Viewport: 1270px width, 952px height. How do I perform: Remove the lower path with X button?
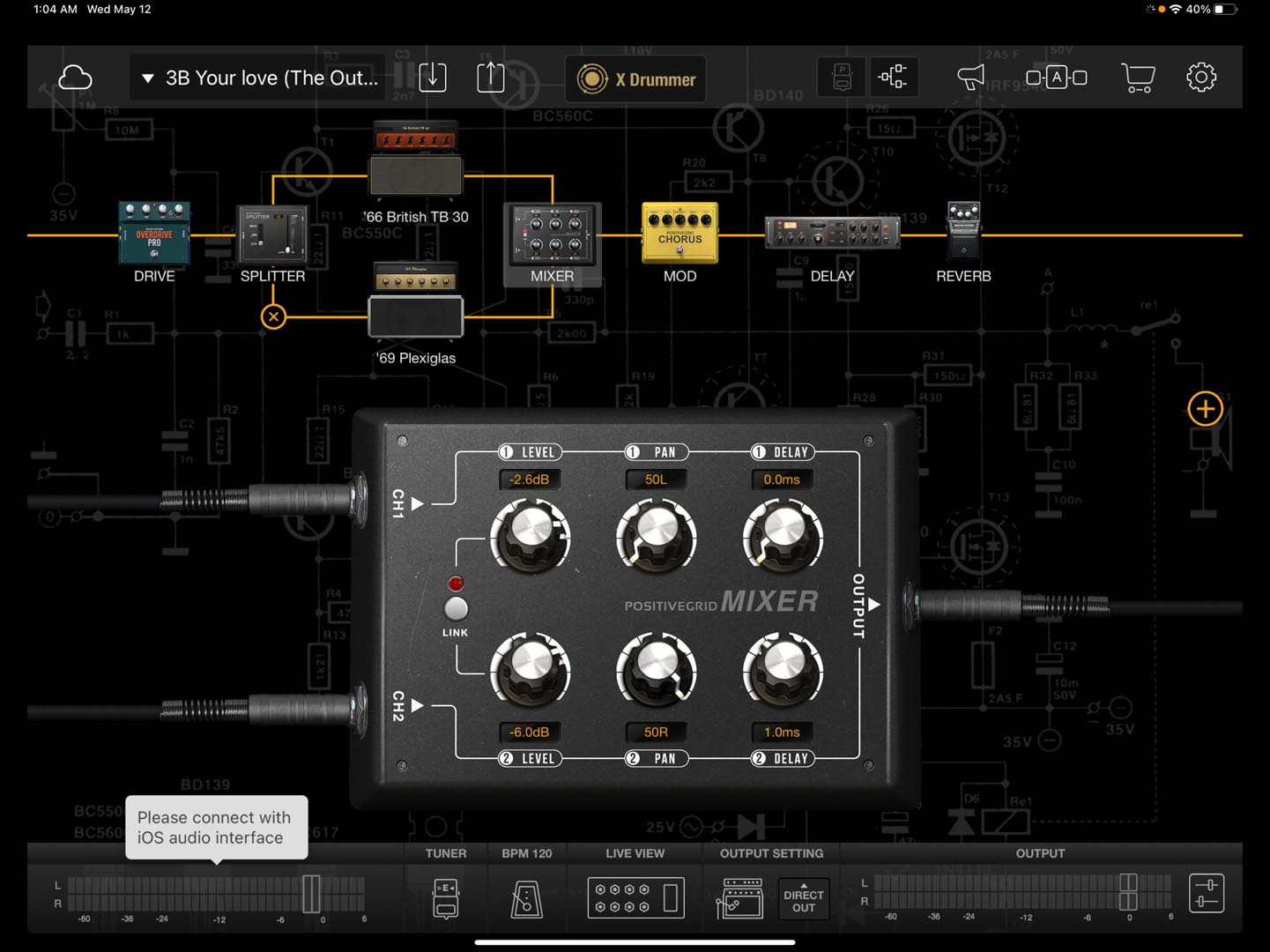point(274,316)
